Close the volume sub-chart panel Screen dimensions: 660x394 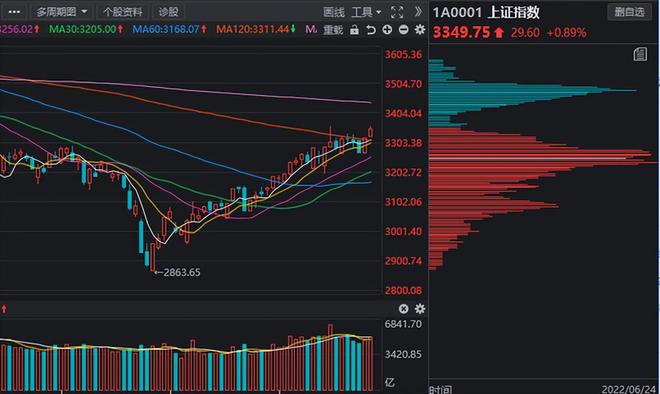click(x=403, y=309)
